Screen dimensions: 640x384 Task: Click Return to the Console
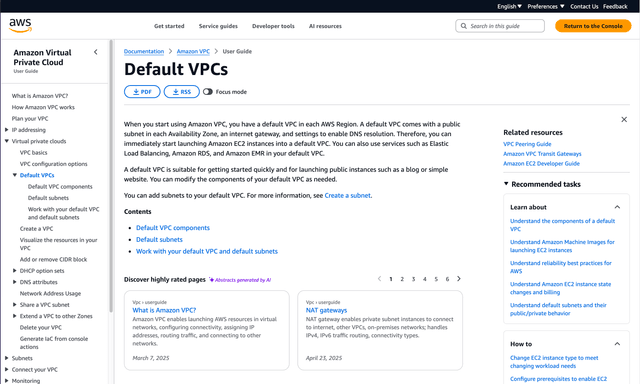(593, 26)
